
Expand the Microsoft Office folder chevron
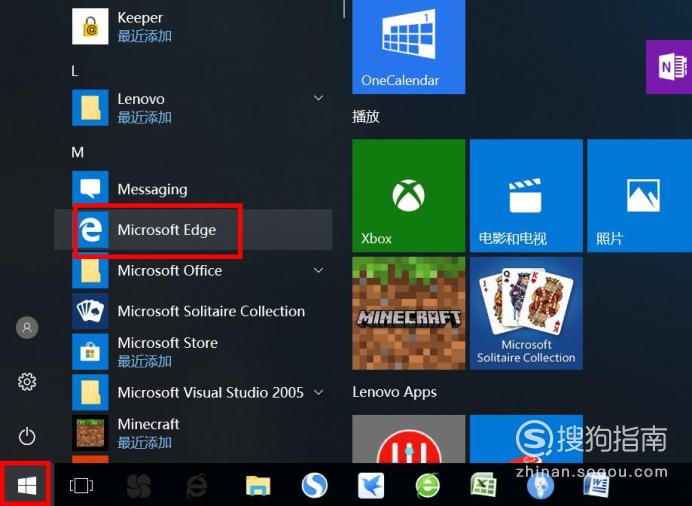(318, 270)
